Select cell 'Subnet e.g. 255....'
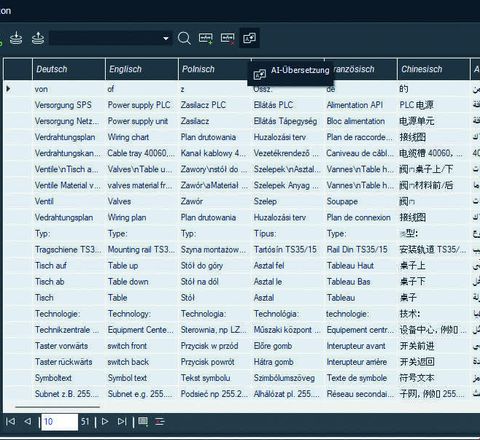This screenshot has height=440, width=480. (142, 394)
